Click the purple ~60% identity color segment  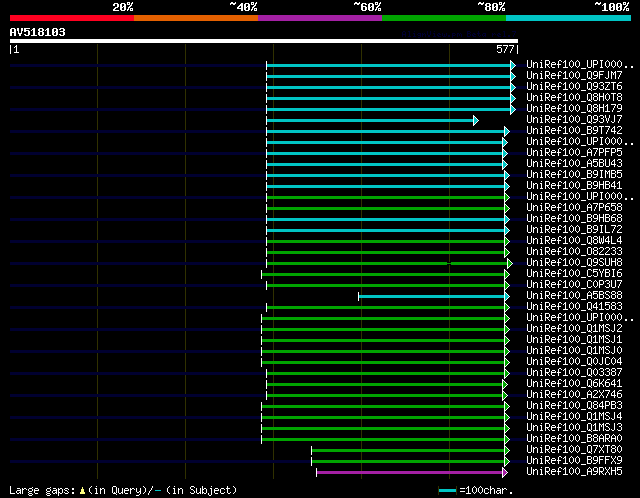[x=319, y=18]
